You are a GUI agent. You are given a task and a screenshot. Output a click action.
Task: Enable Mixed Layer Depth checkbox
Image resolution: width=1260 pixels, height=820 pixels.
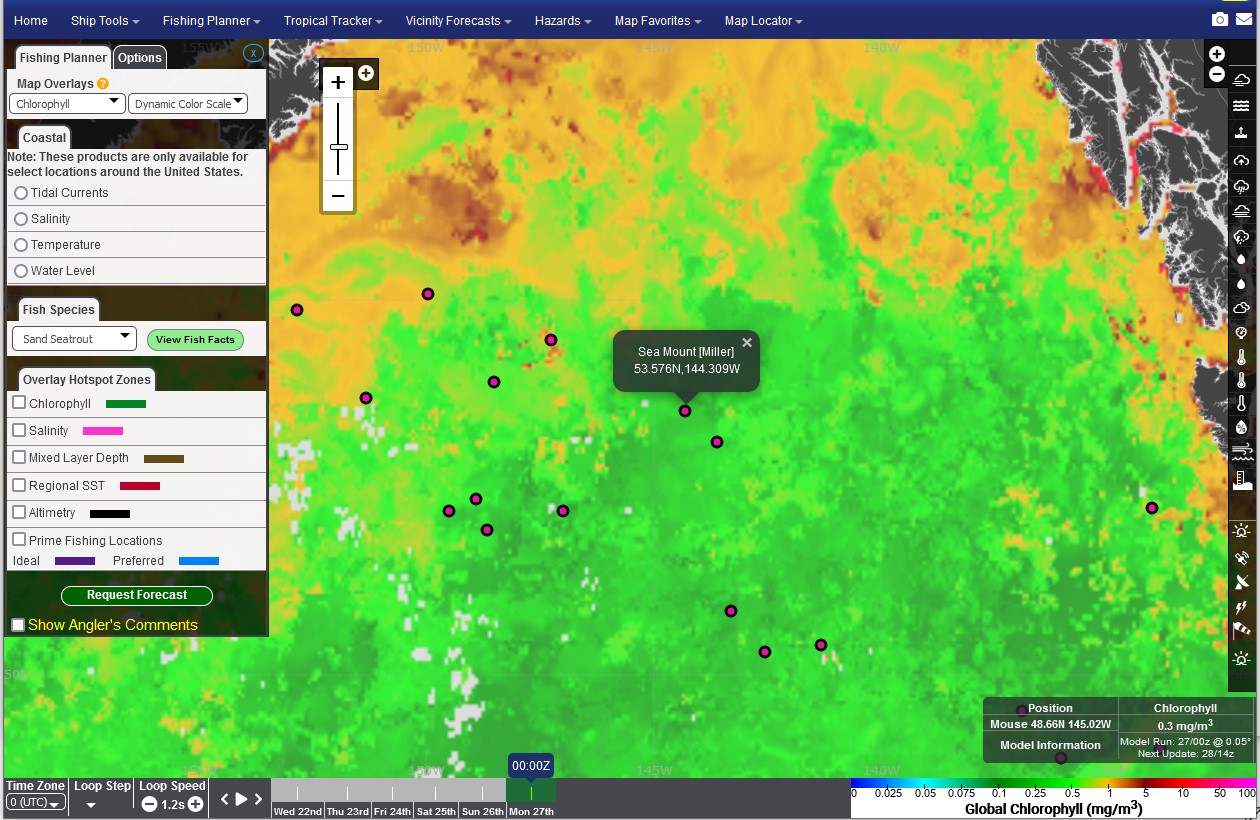pos(19,457)
